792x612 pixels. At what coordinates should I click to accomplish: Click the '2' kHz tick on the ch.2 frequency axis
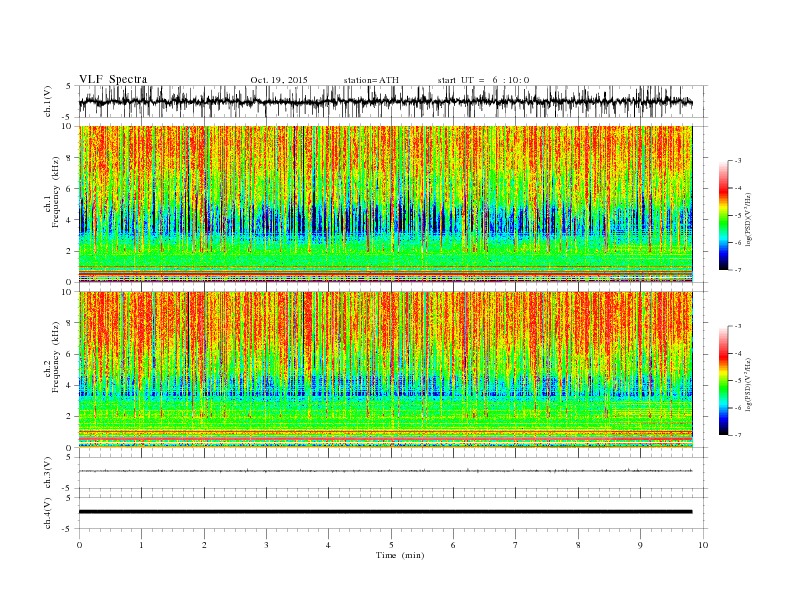click(x=69, y=417)
